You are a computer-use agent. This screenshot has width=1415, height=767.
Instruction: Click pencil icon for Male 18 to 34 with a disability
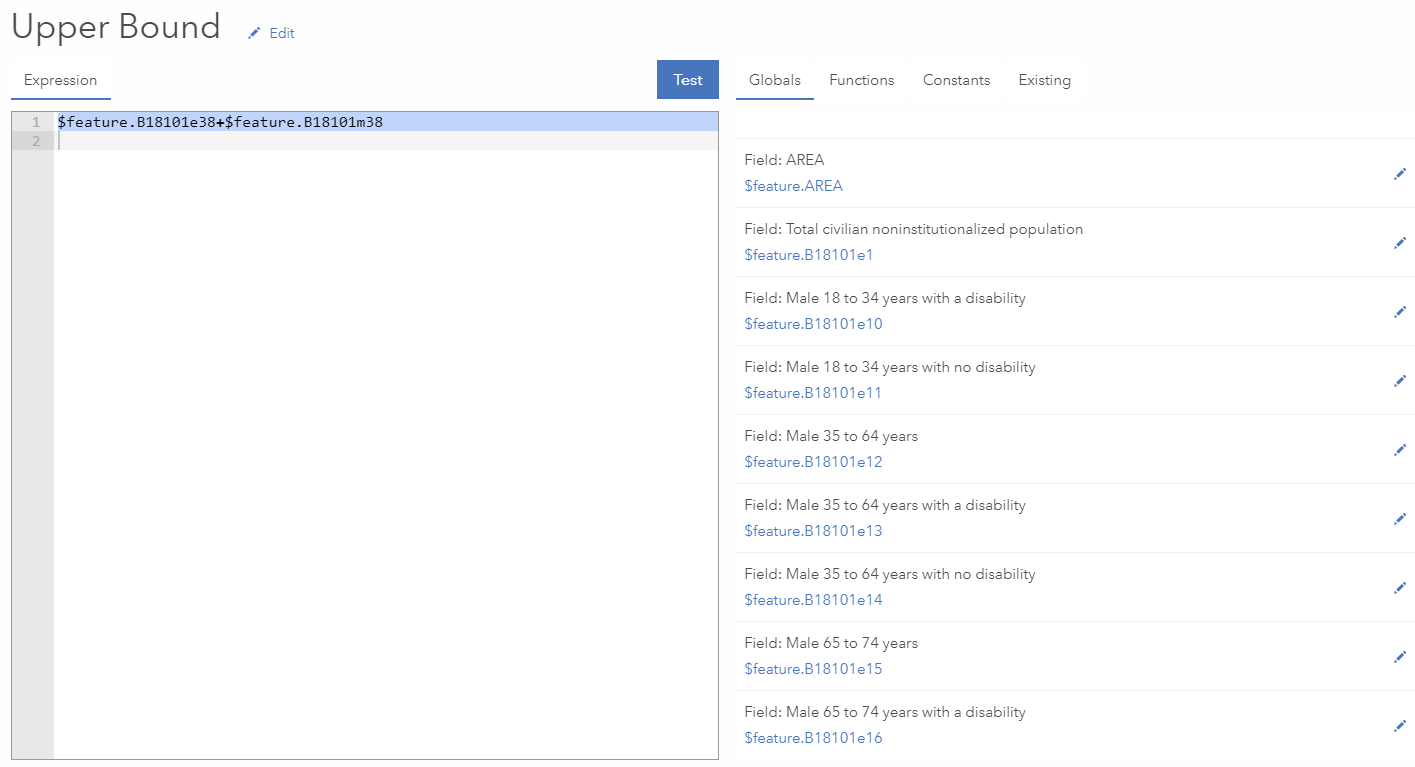point(1400,312)
